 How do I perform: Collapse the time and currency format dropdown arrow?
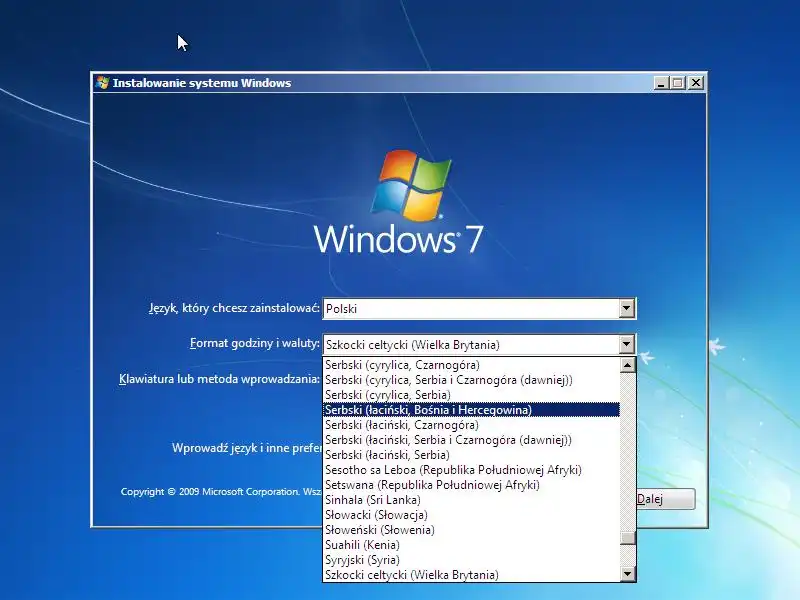(627, 344)
